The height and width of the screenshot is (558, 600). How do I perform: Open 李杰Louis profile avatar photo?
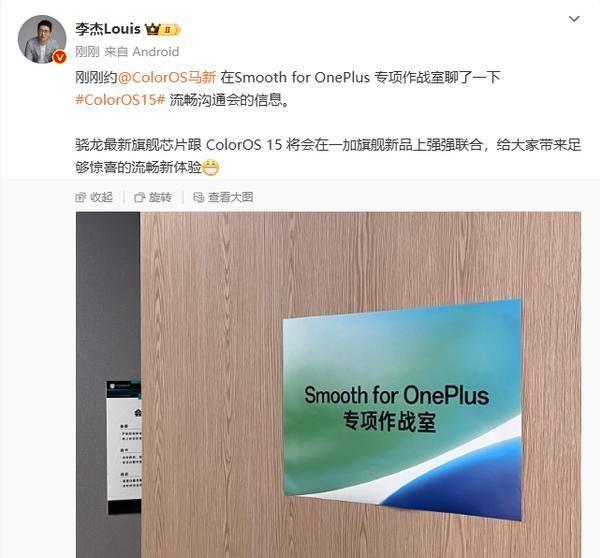(x=42, y=39)
